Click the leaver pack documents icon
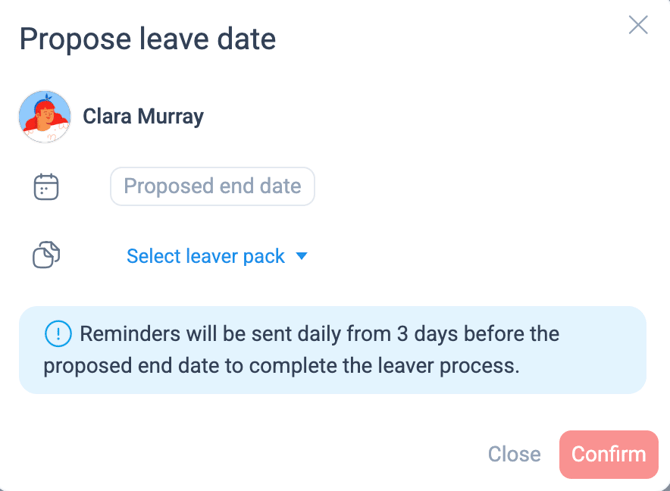Image resolution: width=670 pixels, height=491 pixels. pos(46,256)
